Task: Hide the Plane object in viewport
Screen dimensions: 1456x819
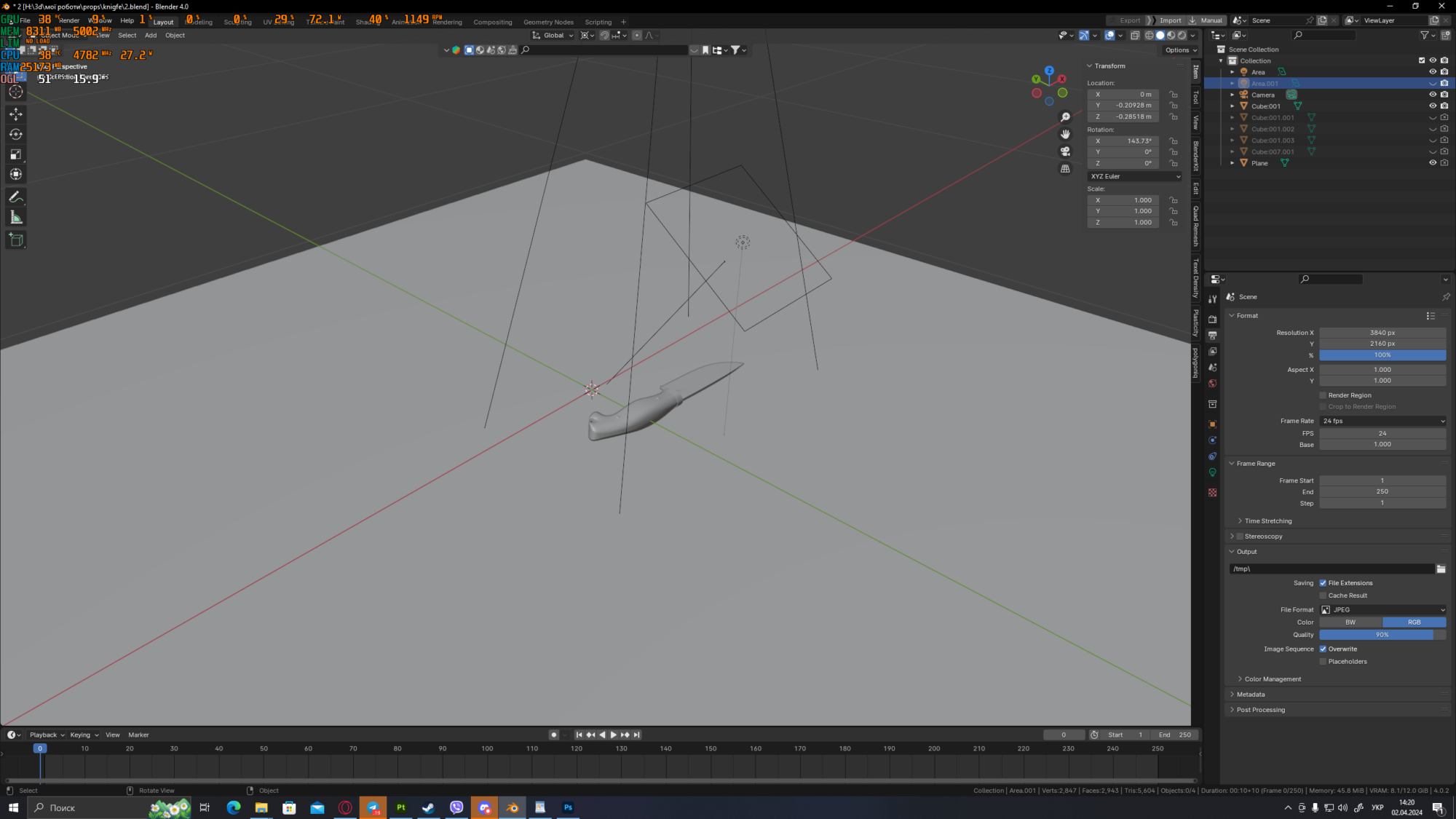Action: point(1432,163)
